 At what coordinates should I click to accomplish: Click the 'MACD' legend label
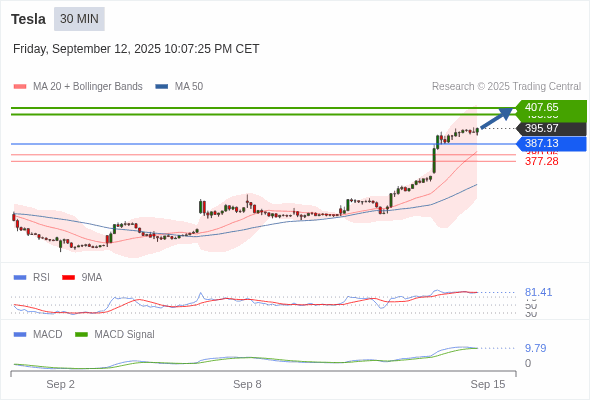pos(48,335)
